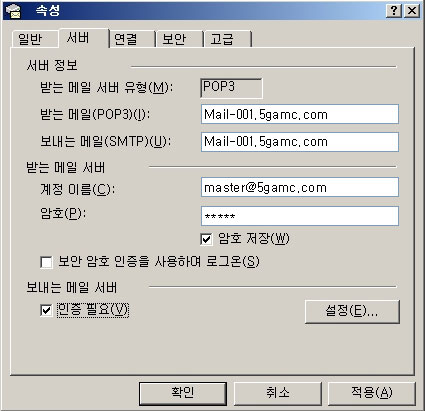Close the 속성 dialog with the X button

(x=412, y=11)
